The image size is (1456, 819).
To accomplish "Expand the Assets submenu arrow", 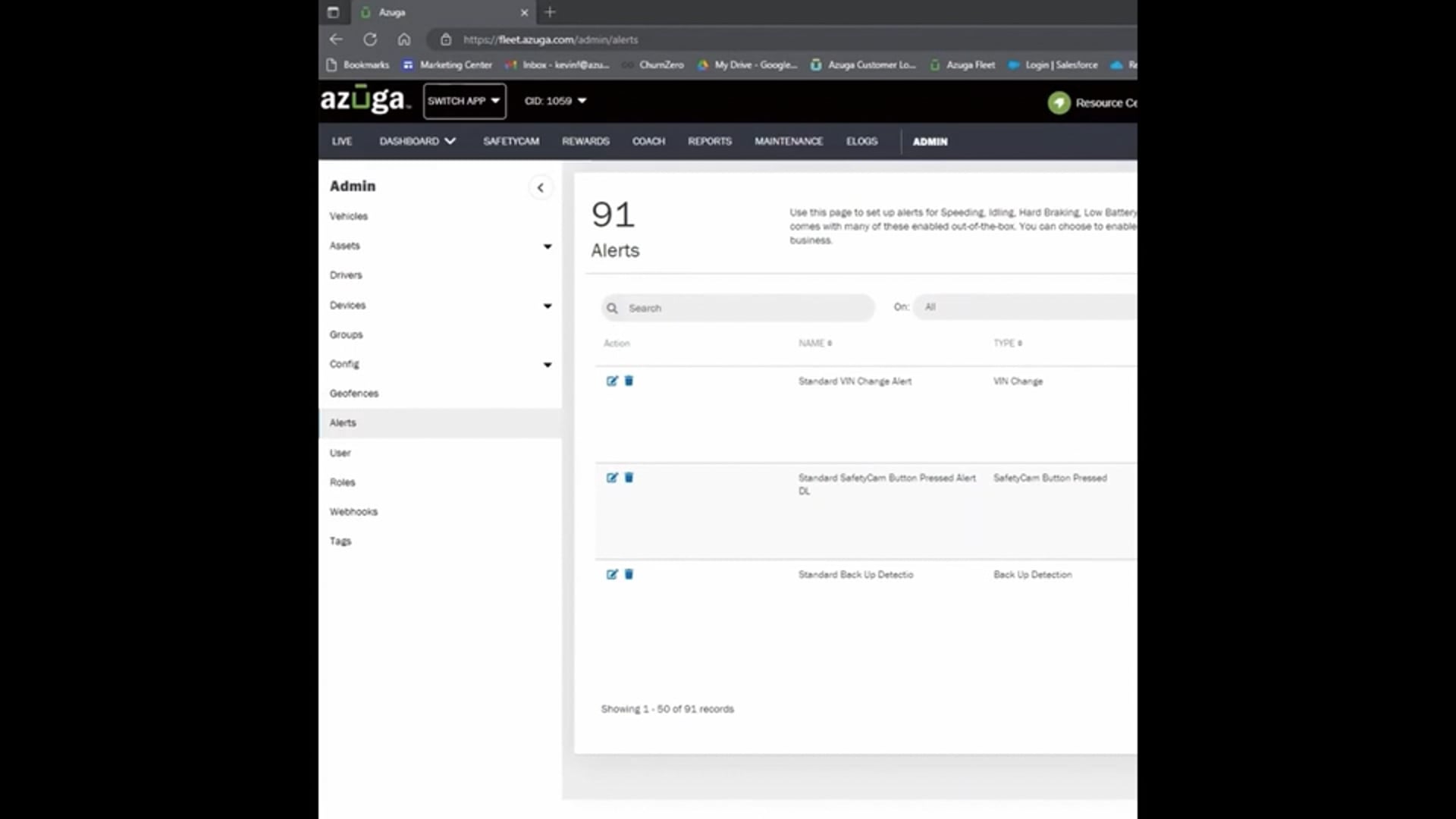I will point(548,246).
